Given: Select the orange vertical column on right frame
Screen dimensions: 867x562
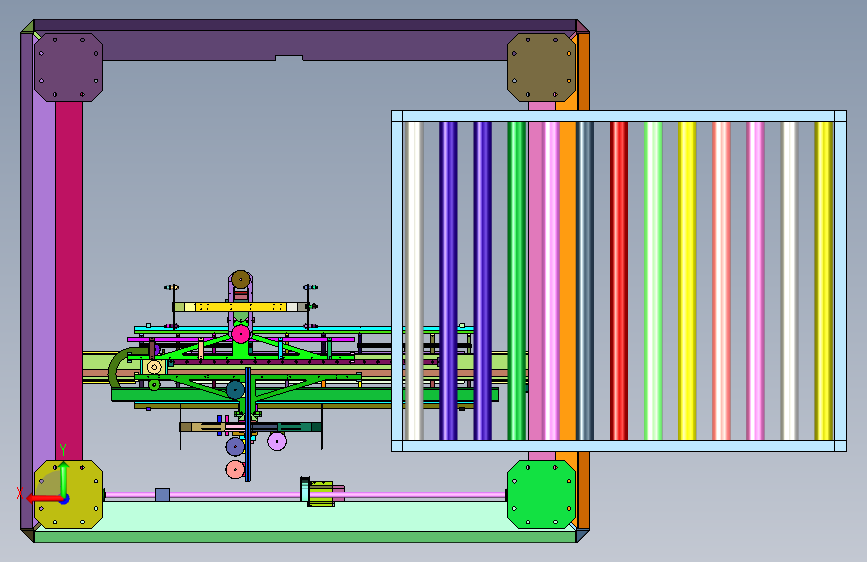Looking at the screenshot, I should pos(568,281).
